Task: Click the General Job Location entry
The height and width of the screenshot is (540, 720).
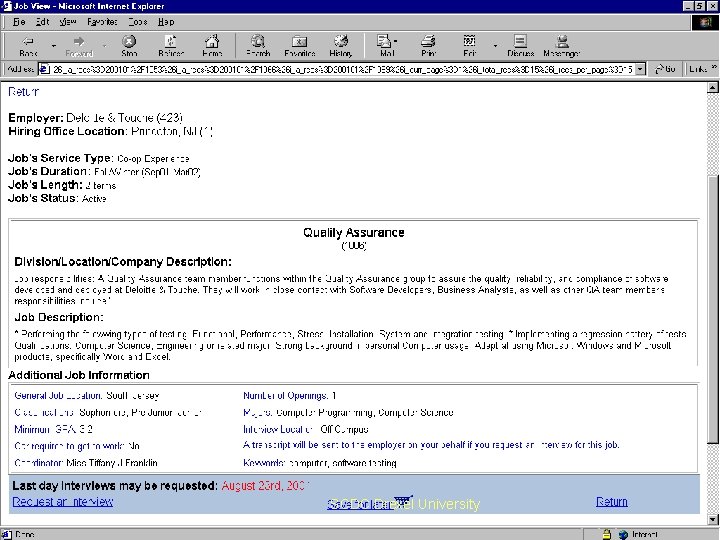Action: pos(87,395)
